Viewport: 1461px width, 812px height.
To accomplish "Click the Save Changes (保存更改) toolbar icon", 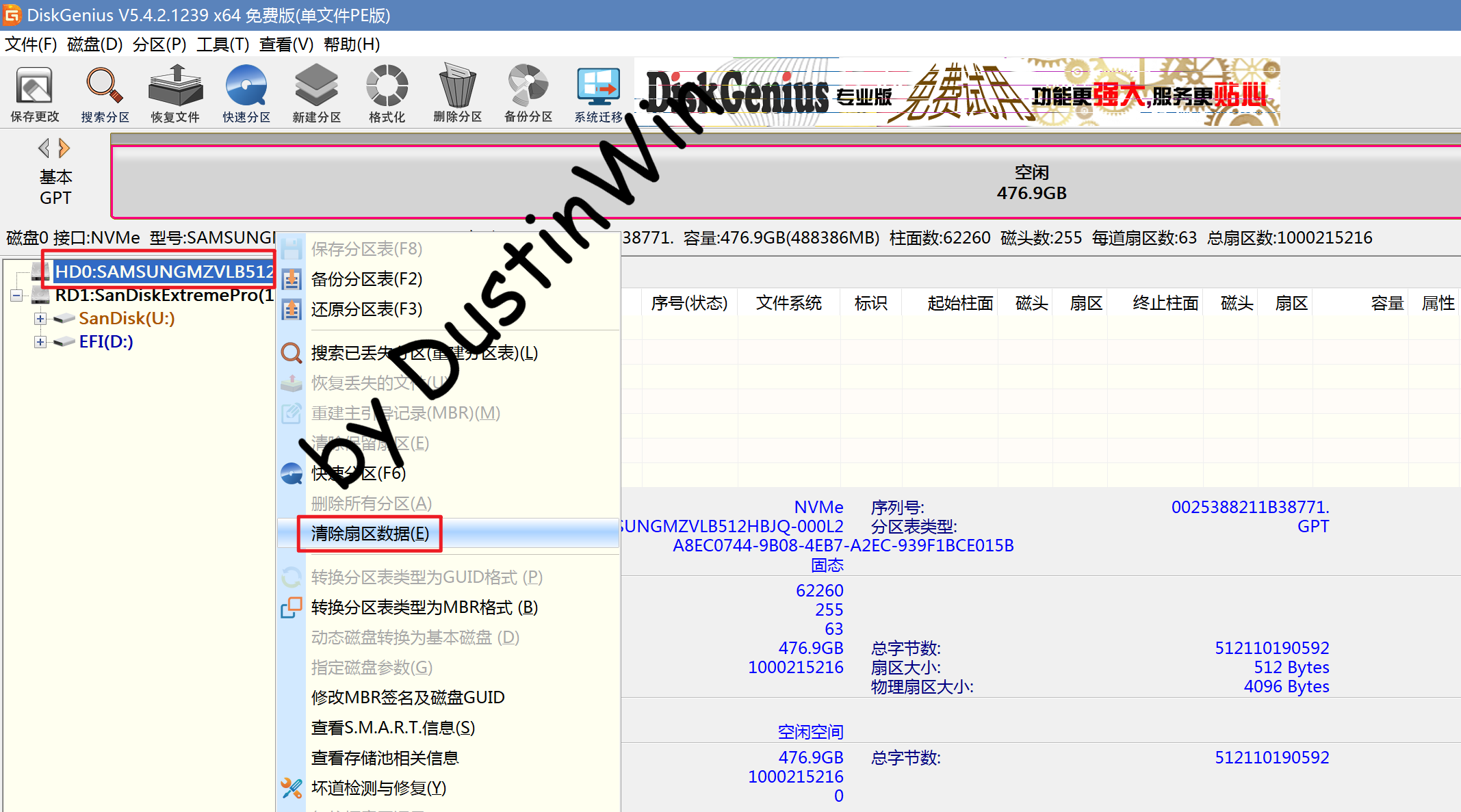I will [x=34, y=94].
